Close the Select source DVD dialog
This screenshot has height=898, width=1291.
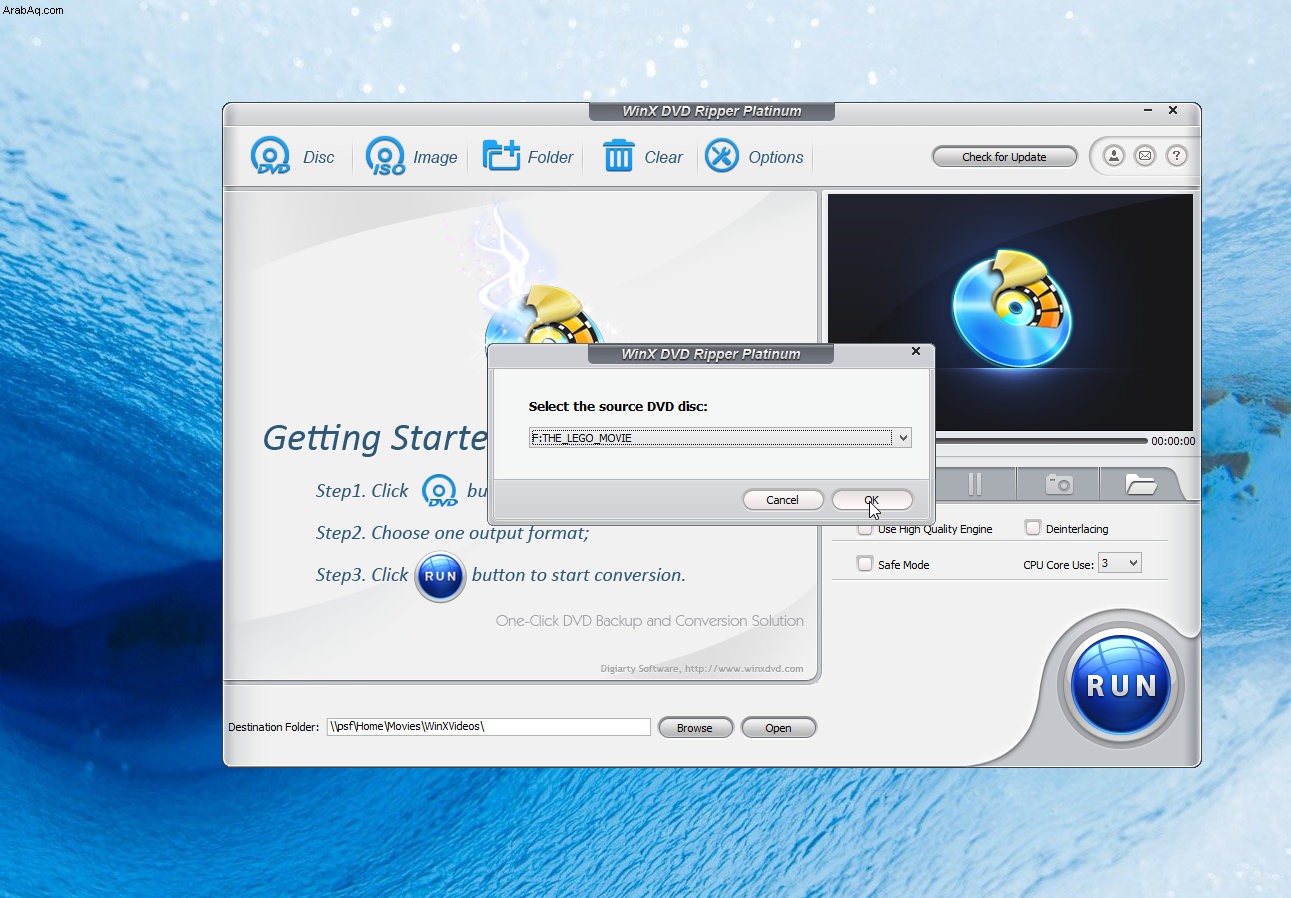pos(916,352)
